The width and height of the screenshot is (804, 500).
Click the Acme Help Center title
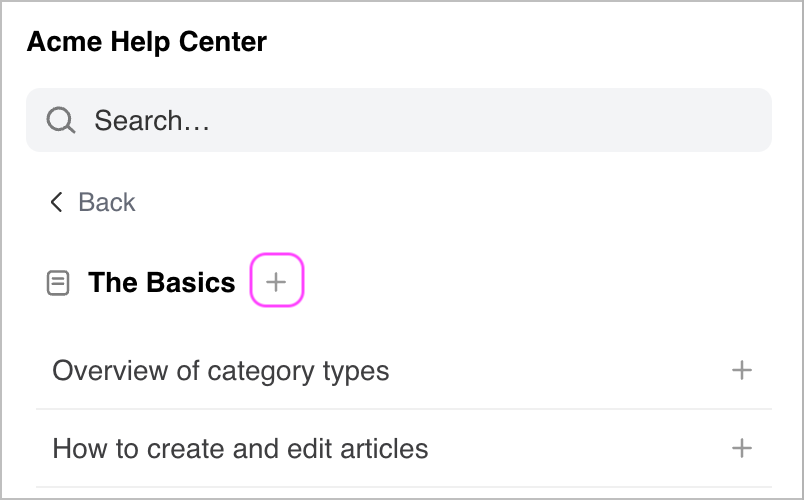(147, 42)
